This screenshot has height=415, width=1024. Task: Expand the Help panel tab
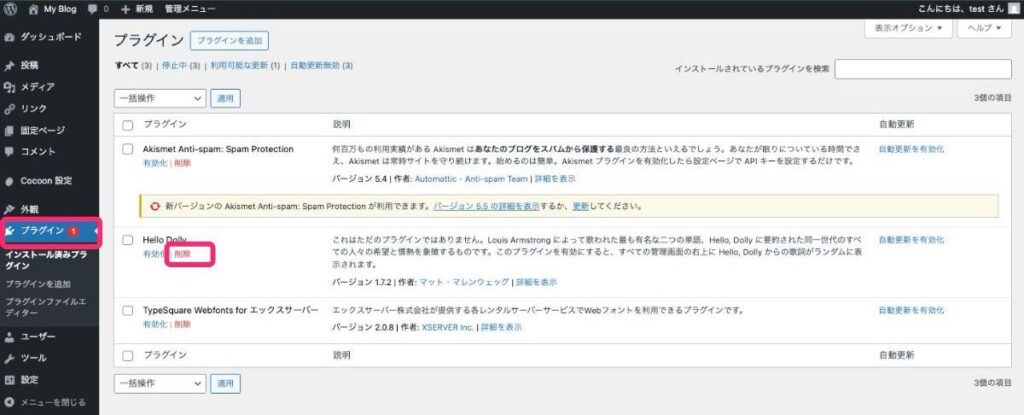pos(985,29)
